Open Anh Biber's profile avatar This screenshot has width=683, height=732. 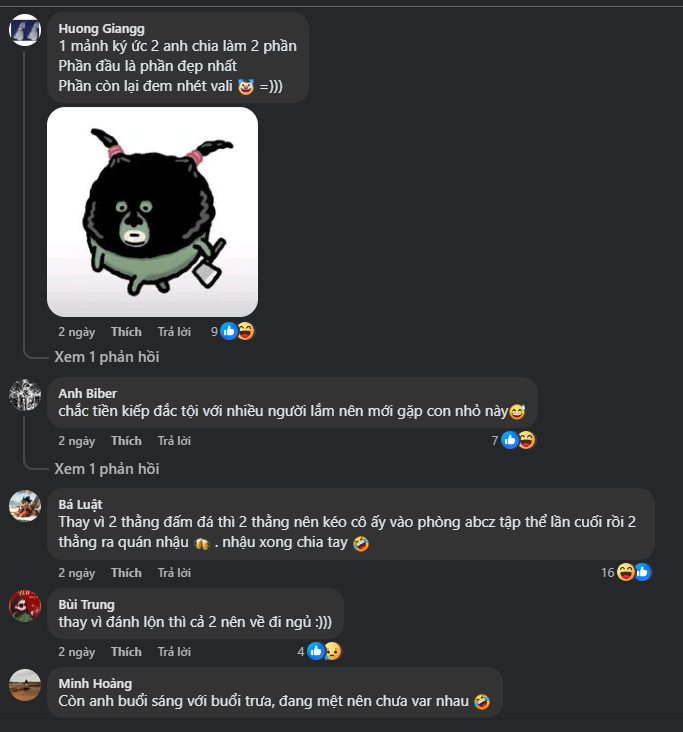pos(25,395)
